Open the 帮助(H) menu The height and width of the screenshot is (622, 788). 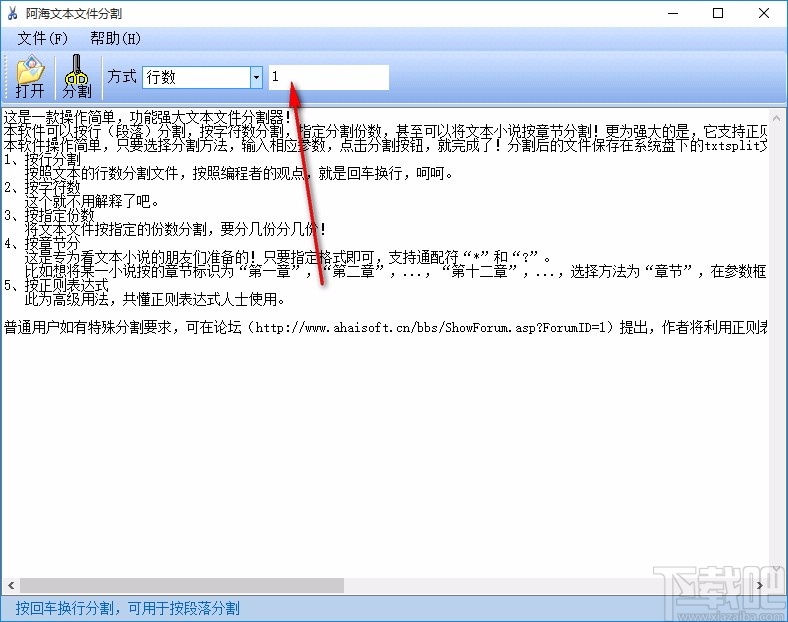pyautogui.click(x=116, y=38)
